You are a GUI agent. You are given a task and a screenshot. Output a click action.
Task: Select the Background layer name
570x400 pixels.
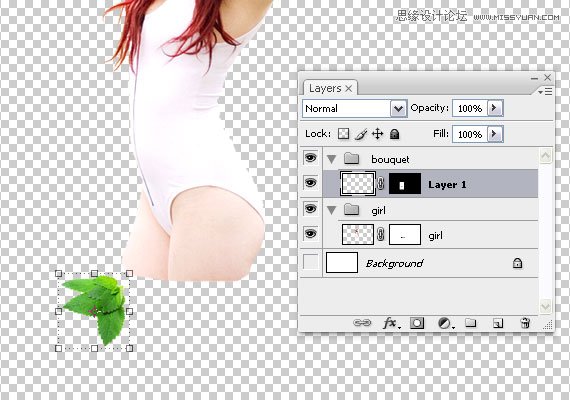(x=394, y=263)
